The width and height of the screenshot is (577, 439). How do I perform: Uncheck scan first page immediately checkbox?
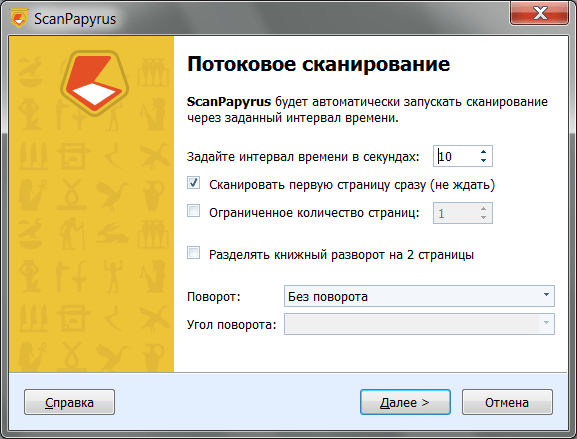[x=194, y=183]
